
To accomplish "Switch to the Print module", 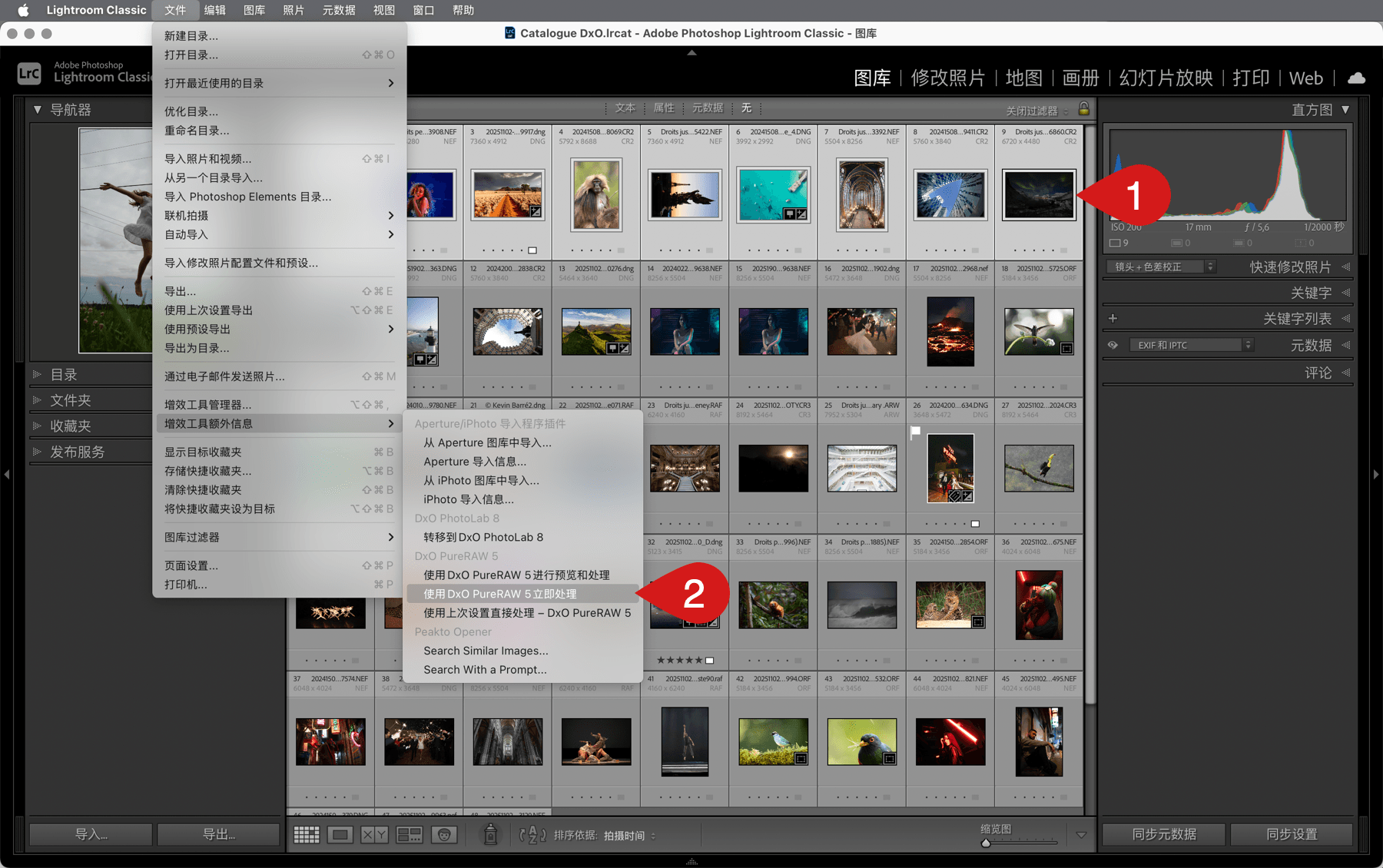I will click(1251, 78).
